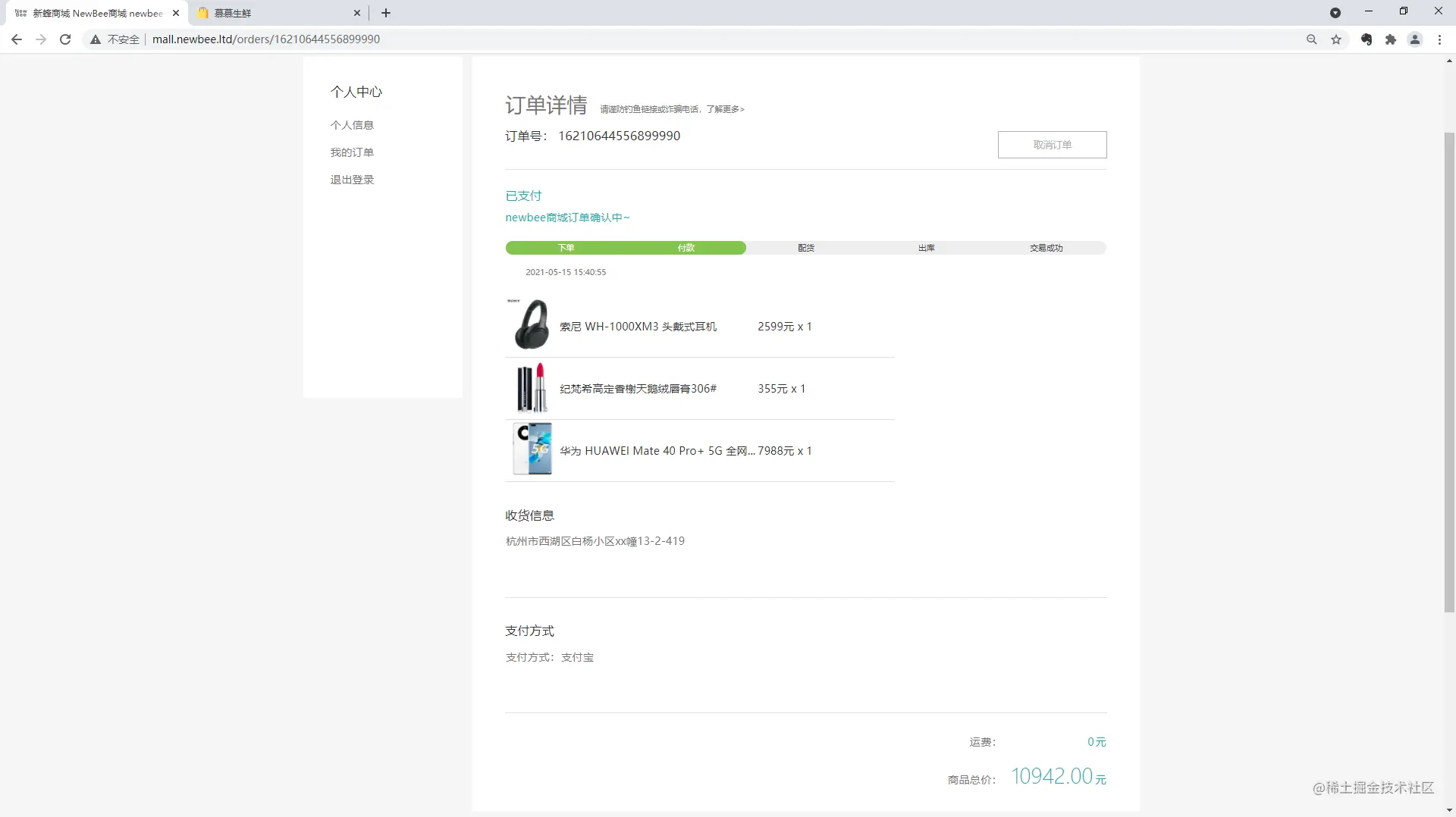Screen dimensions: 1456x817
Task: Click the 支付方式: 支付宝 line
Action: point(550,657)
